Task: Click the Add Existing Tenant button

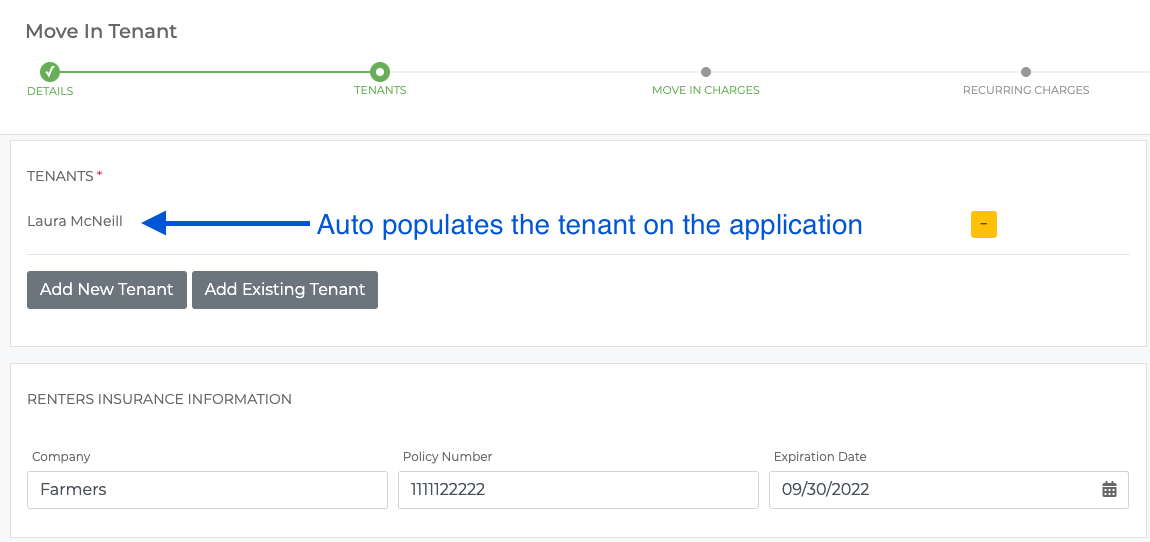Action: coord(285,290)
